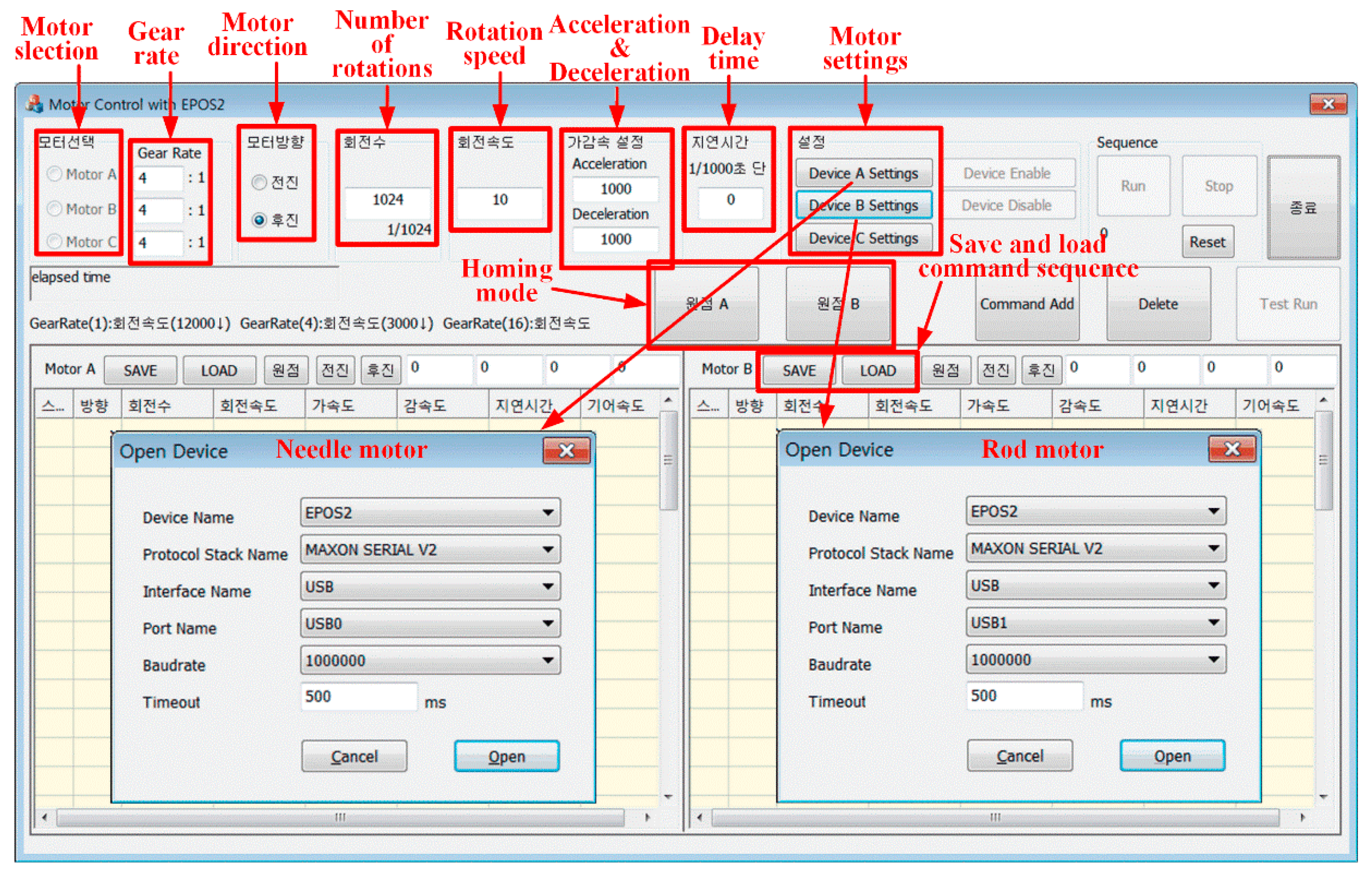Select the 후진 reverse direction radio

259,220
